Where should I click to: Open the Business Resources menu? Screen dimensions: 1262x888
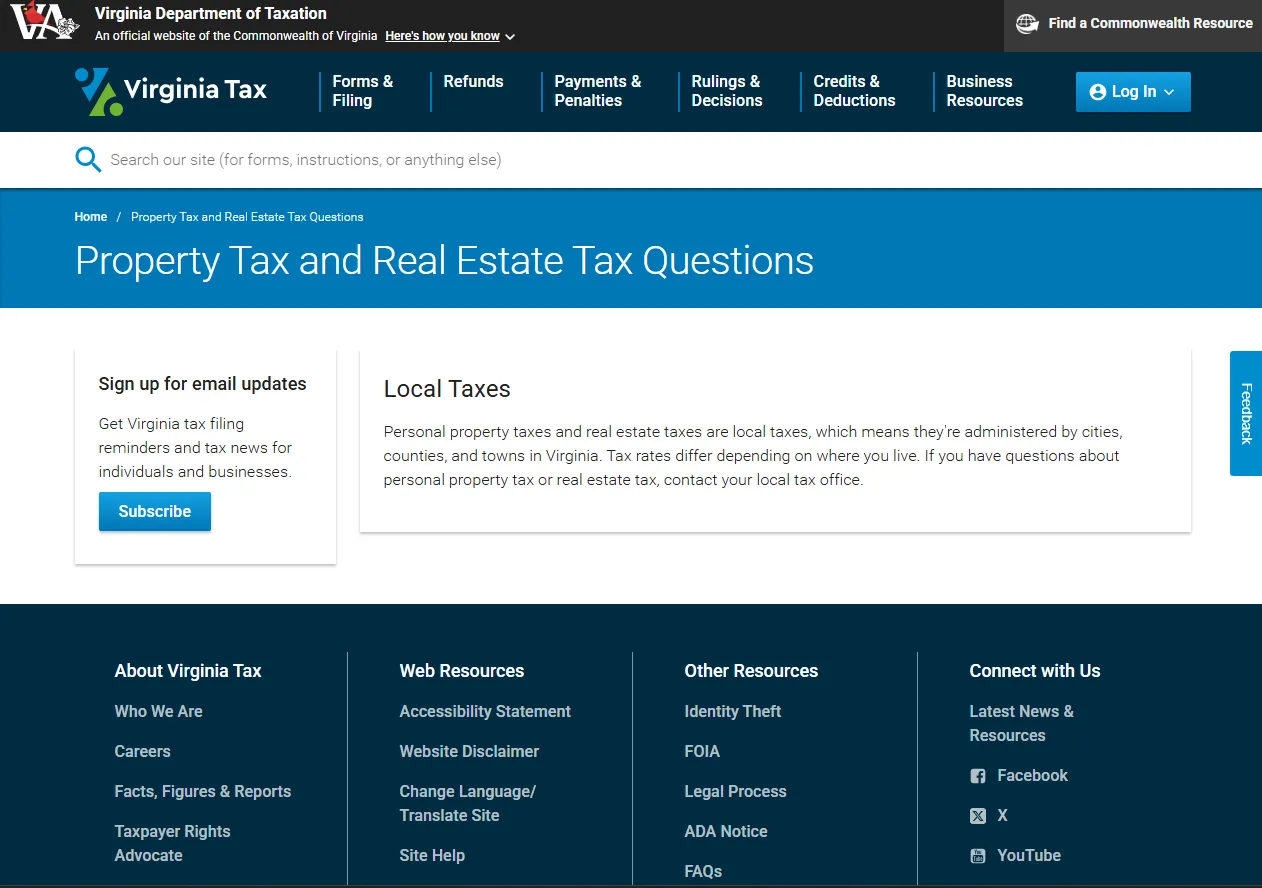pyautogui.click(x=984, y=91)
